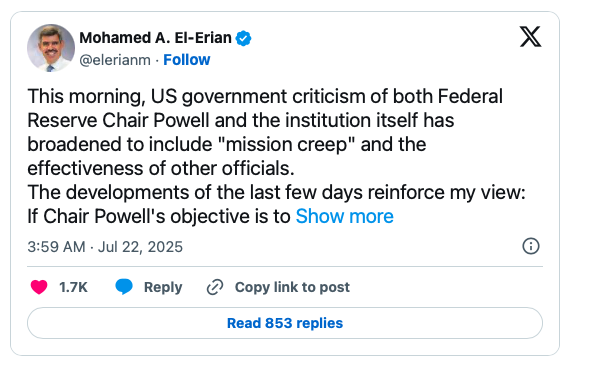Open the circled info icon
The width and height of the screenshot is (594, 371).
coord(531,246)
